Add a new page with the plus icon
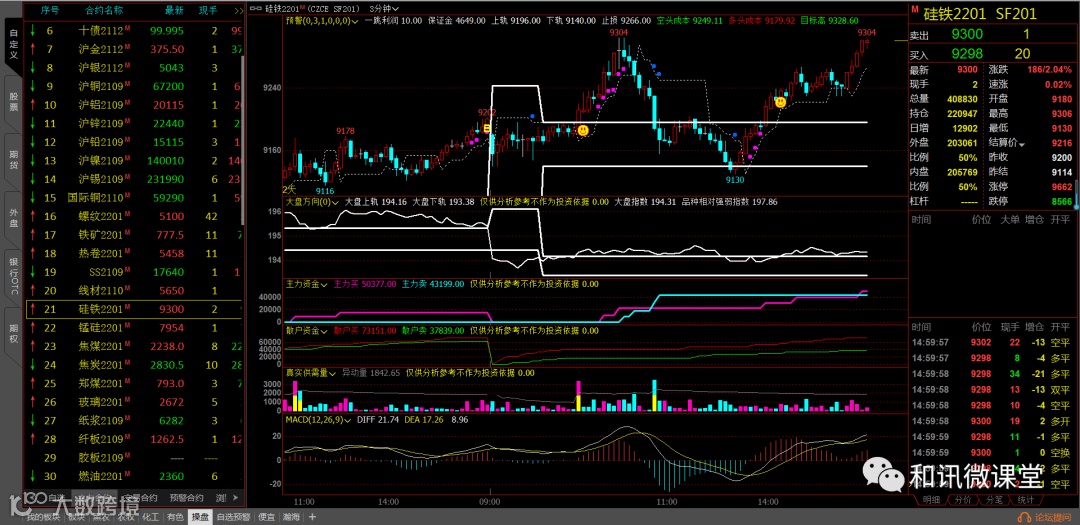 coord(312,517)
